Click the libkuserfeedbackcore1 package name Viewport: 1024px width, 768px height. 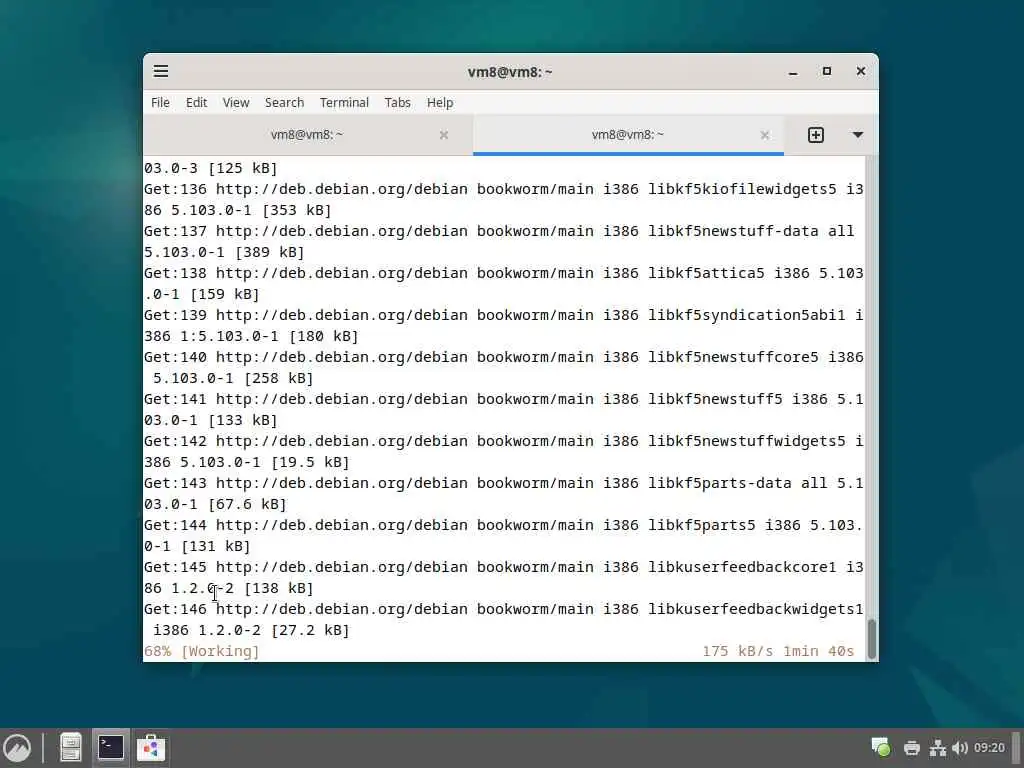point(742,568)
